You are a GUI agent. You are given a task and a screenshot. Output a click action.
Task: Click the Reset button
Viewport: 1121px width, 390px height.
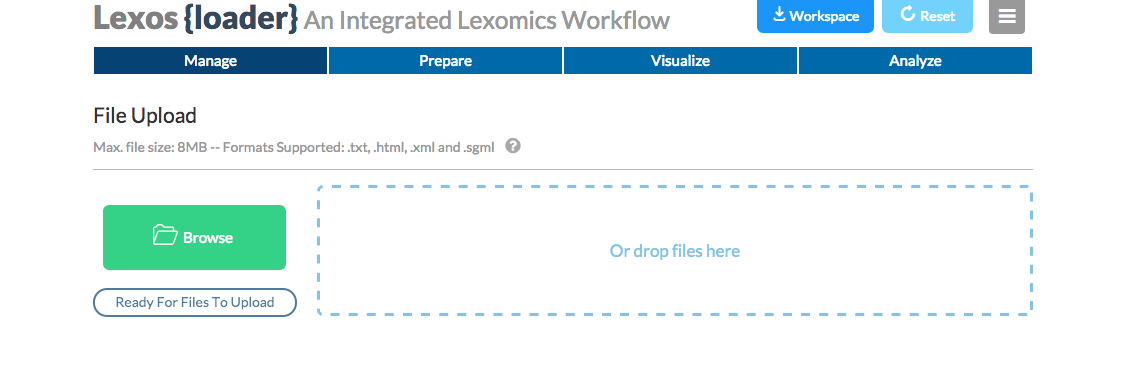(927, 16)
